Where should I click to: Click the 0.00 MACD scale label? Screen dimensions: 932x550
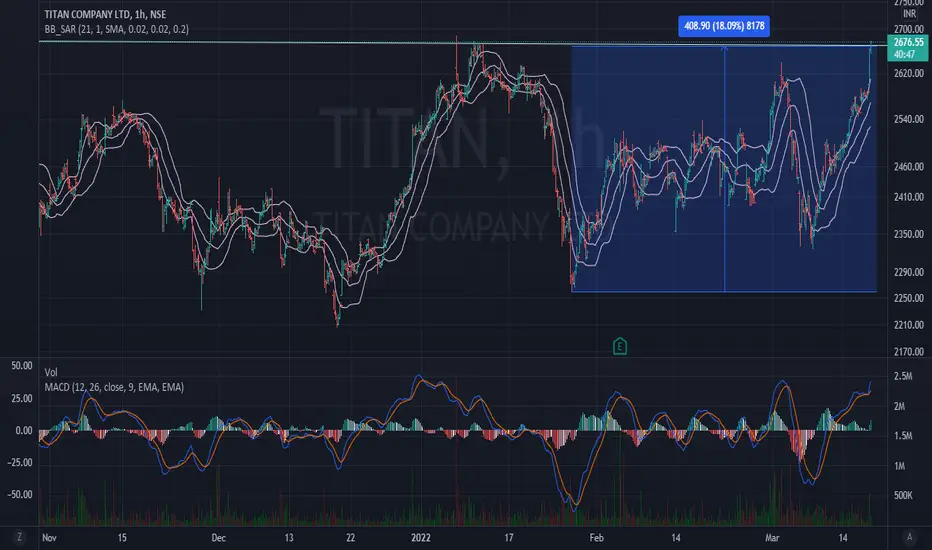[24, 430]
